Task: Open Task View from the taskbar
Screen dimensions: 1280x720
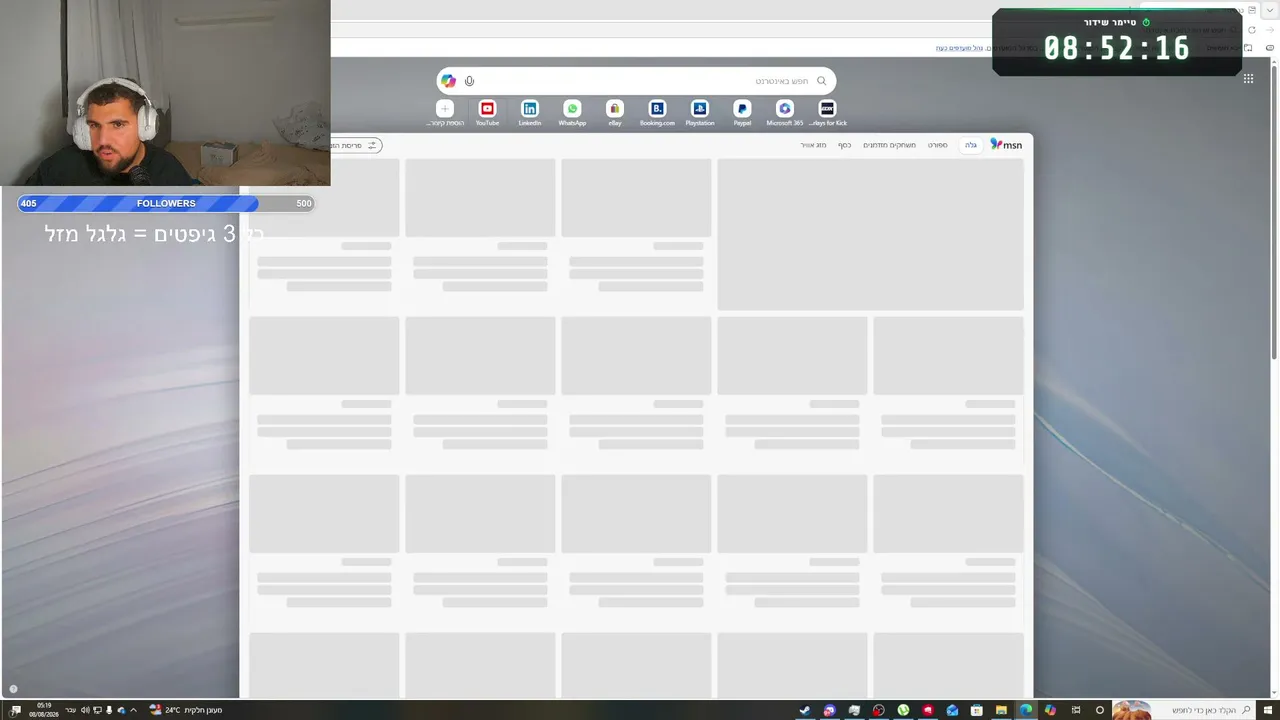Action: pos(1076,710)
